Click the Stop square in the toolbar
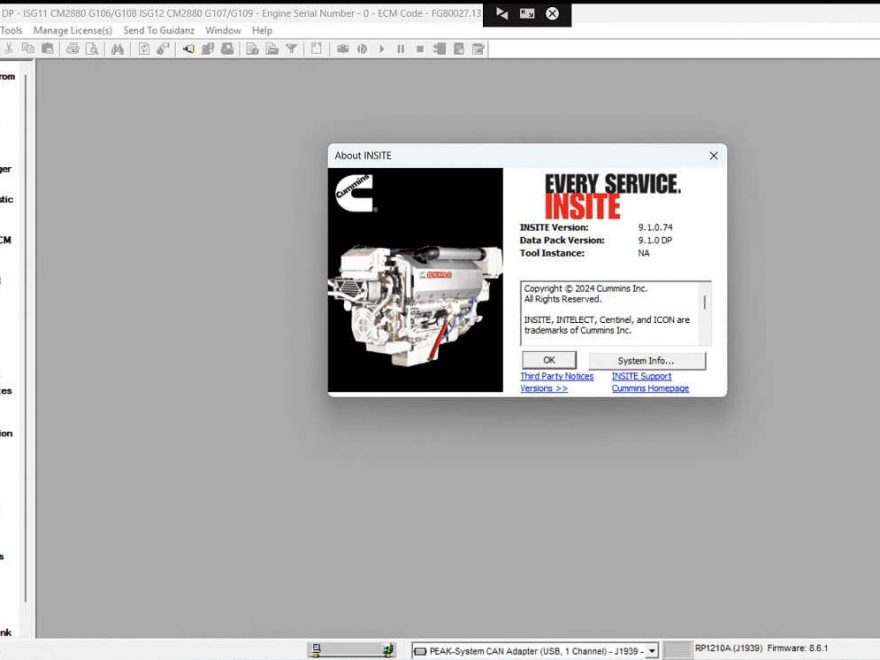Screen dimensions: 880x660 (x=420, y=49)
